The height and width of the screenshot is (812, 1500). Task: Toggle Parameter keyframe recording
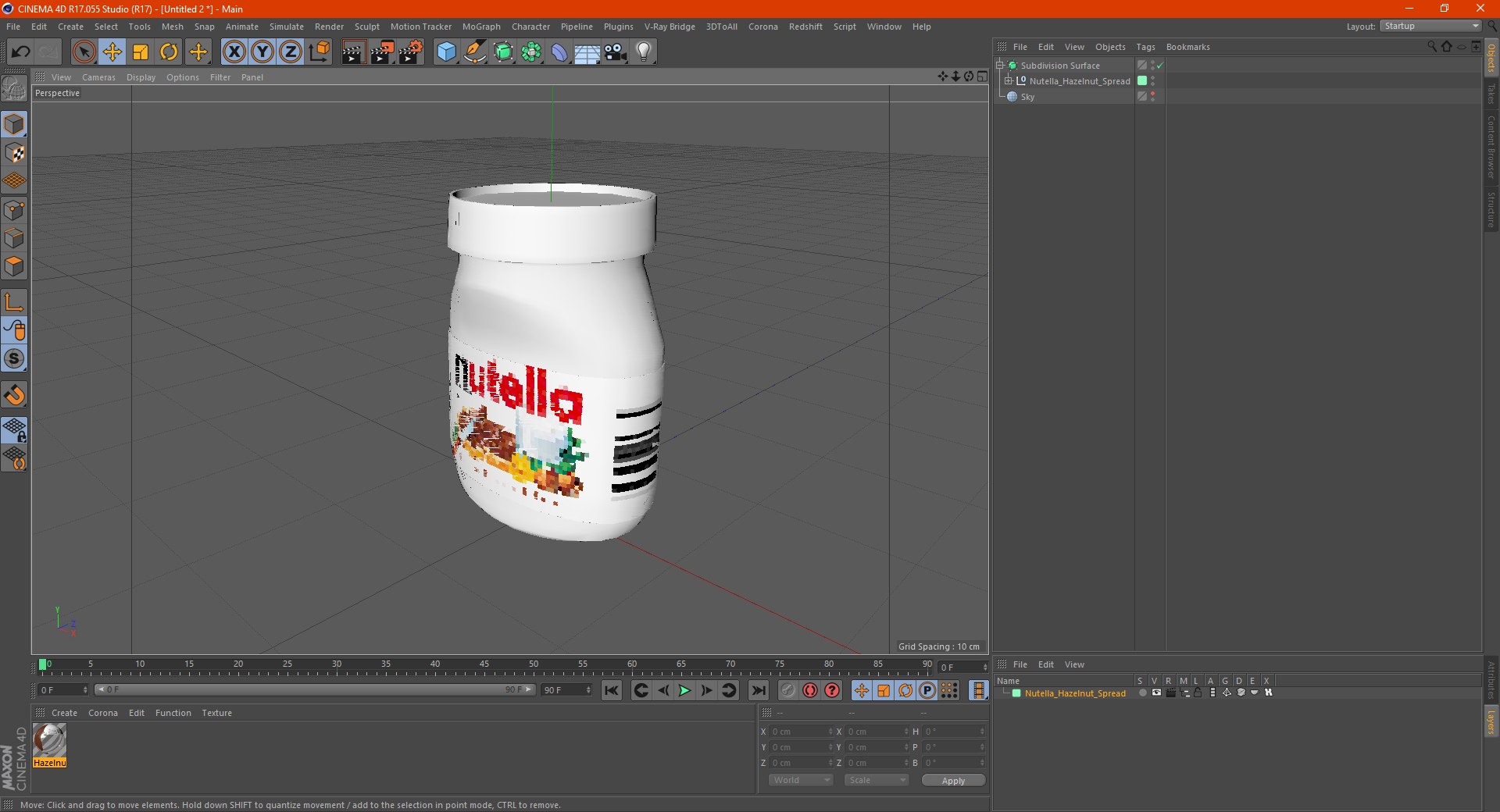tap(927, 690)
